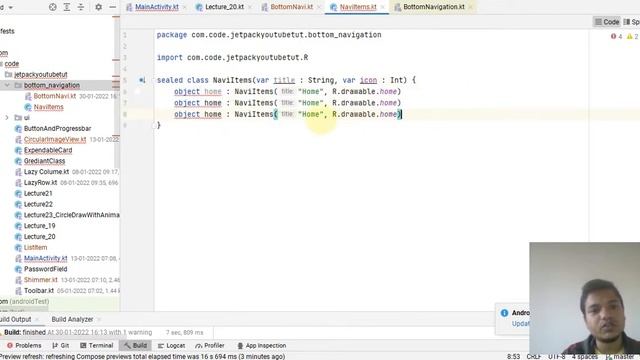This screenshot has width=640, height=360.
Task: Open ListItem file
Action: pos(36,247)
